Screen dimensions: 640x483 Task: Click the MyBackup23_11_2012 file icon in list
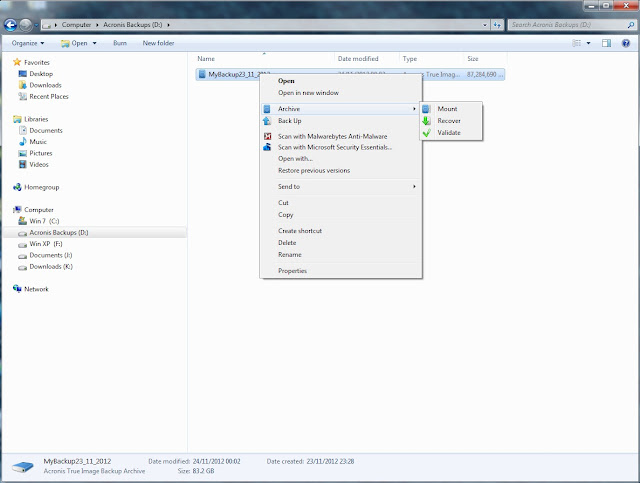pos(202,74)
